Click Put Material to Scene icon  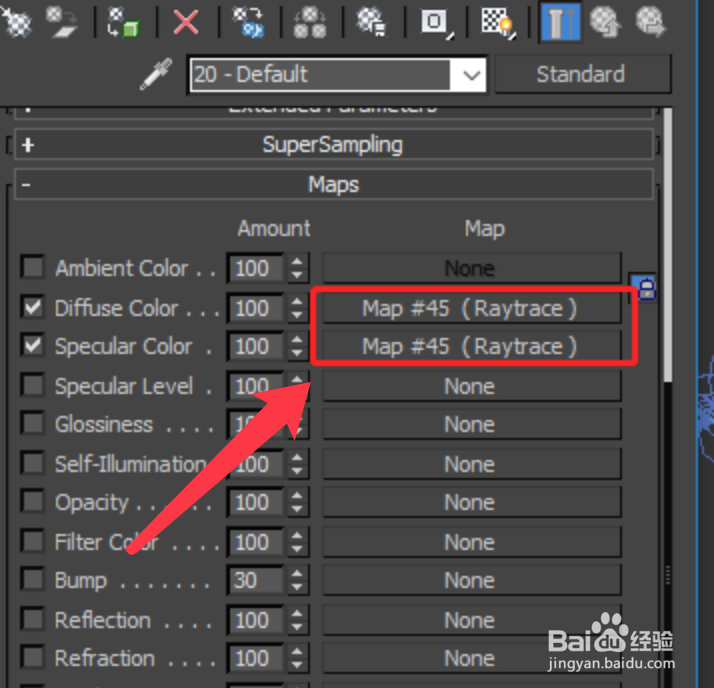pyautogui.click(x=61, y=21)
